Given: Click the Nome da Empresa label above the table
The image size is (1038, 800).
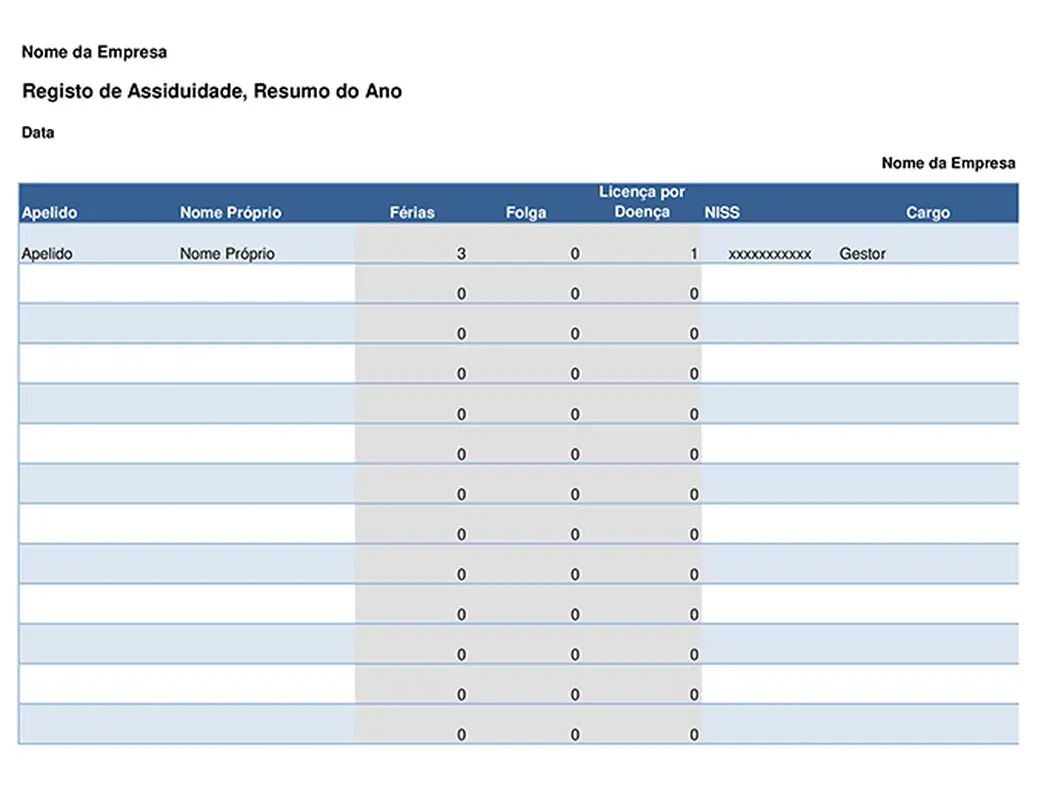Looking at the screenshot, I should (x=947, y=162).
